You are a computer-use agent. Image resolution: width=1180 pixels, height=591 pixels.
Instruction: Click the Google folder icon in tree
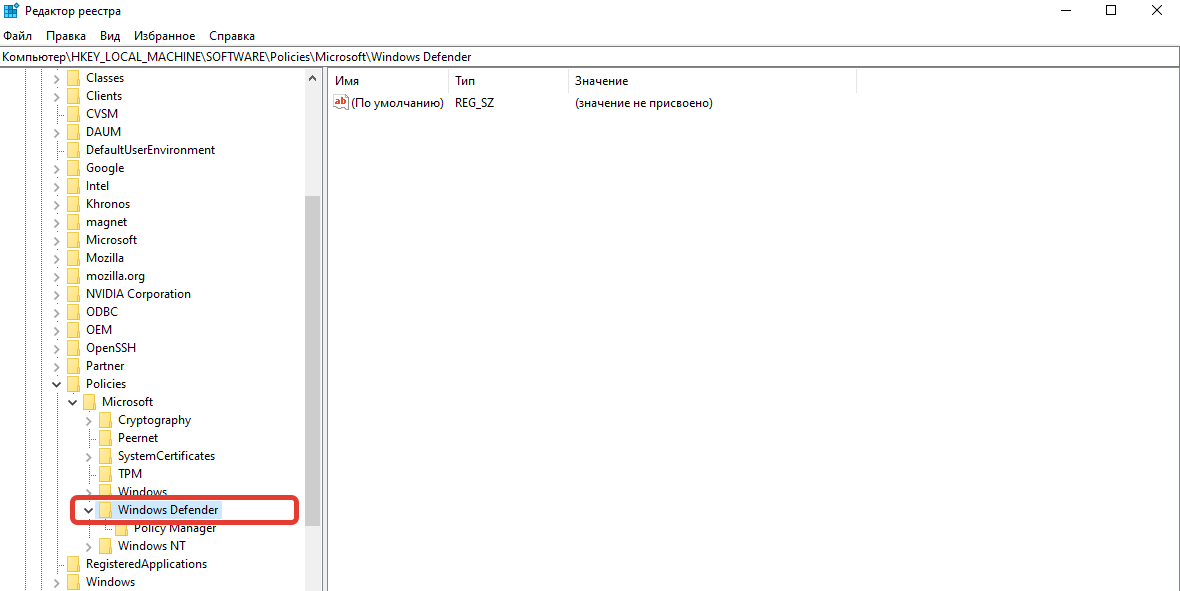73,168
